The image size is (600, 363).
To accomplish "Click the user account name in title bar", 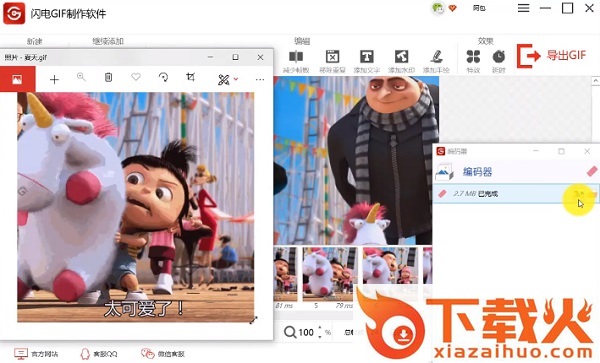I will (x=479, y=8).
